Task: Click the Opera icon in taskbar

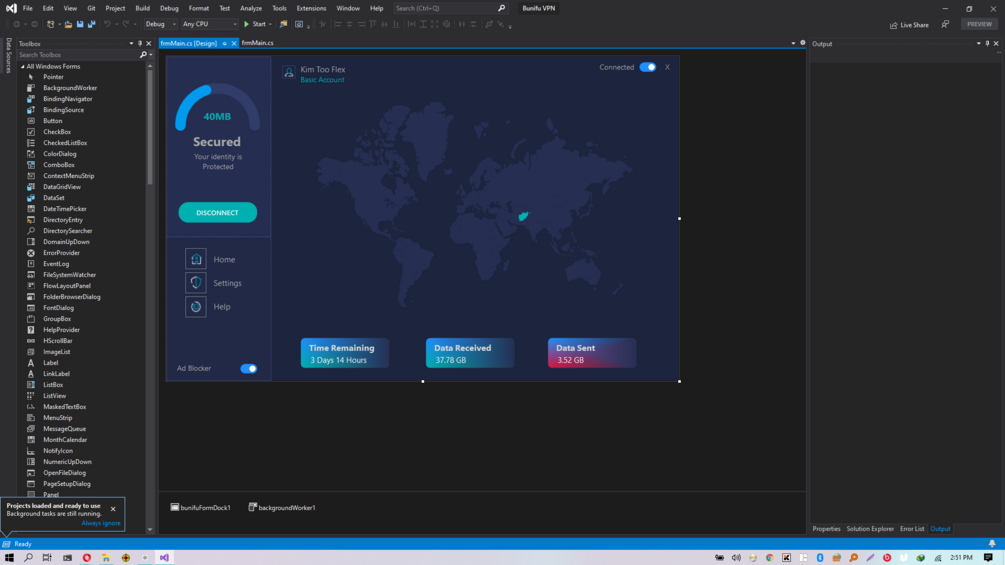Action: (87, 557)
